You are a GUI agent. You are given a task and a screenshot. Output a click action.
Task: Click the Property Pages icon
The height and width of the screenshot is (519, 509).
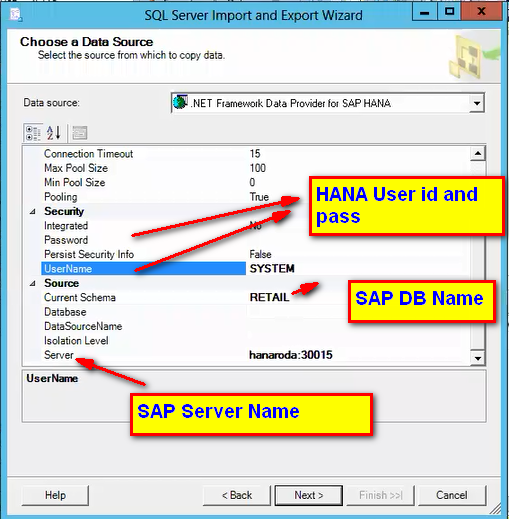pos(80,133)
